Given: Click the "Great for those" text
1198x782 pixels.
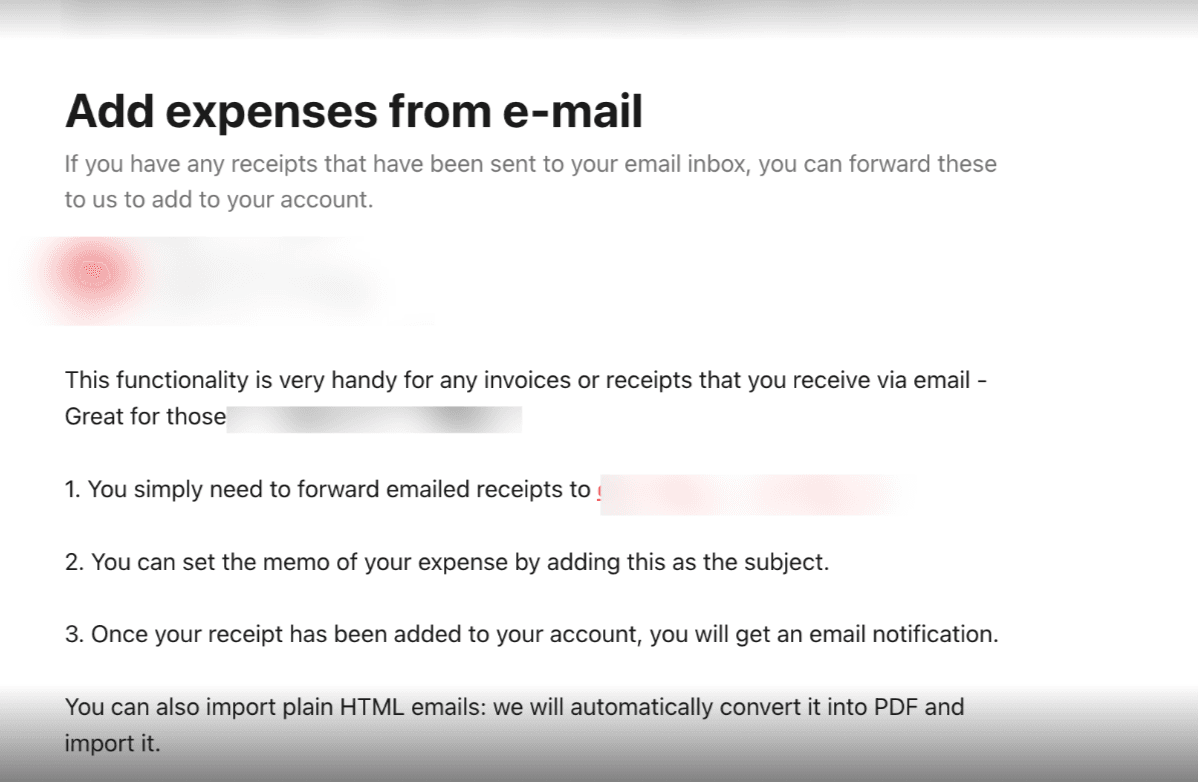Looking at the screenshot, I should click(145, 416).
